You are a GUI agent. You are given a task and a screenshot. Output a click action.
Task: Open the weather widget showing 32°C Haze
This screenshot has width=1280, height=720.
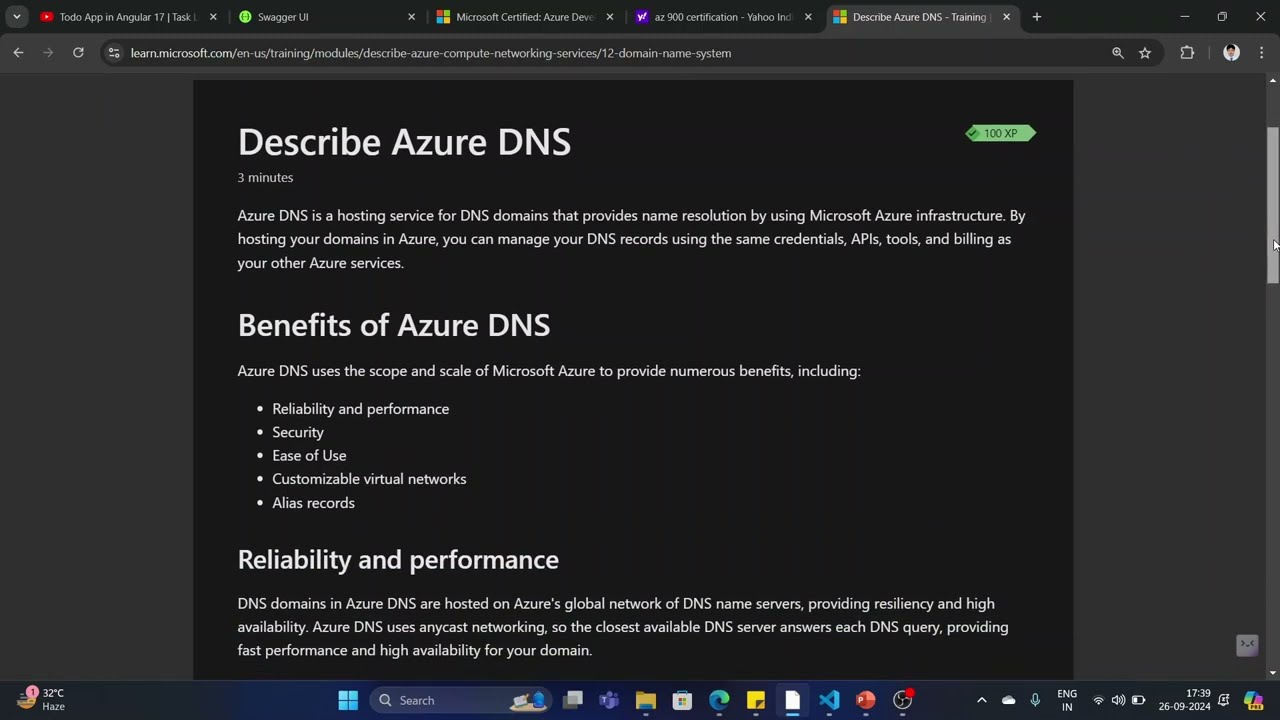pos(42,700)
